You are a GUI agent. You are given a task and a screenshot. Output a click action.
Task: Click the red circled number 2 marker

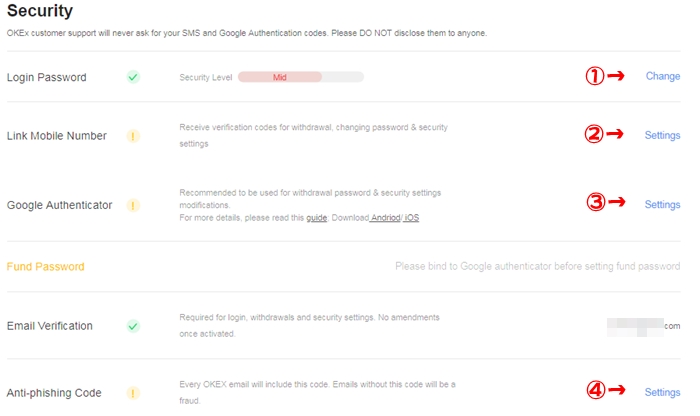point(594,134)
